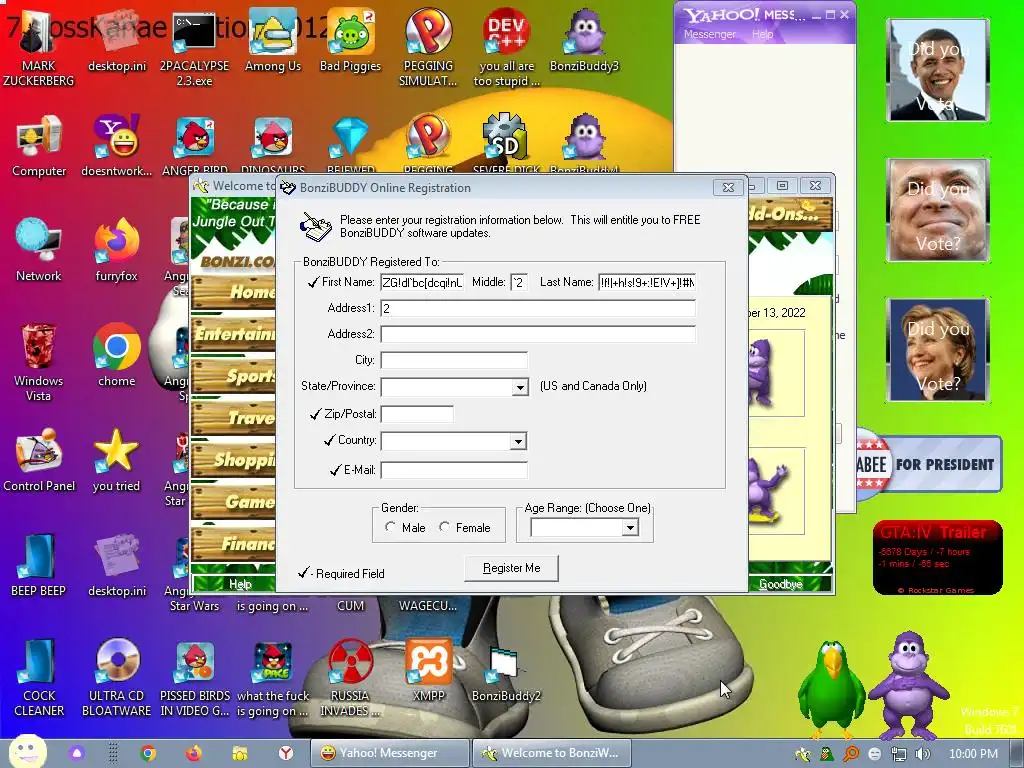Switch to Yahoo! Messenger taskbar button

click(x=389, y=753)
